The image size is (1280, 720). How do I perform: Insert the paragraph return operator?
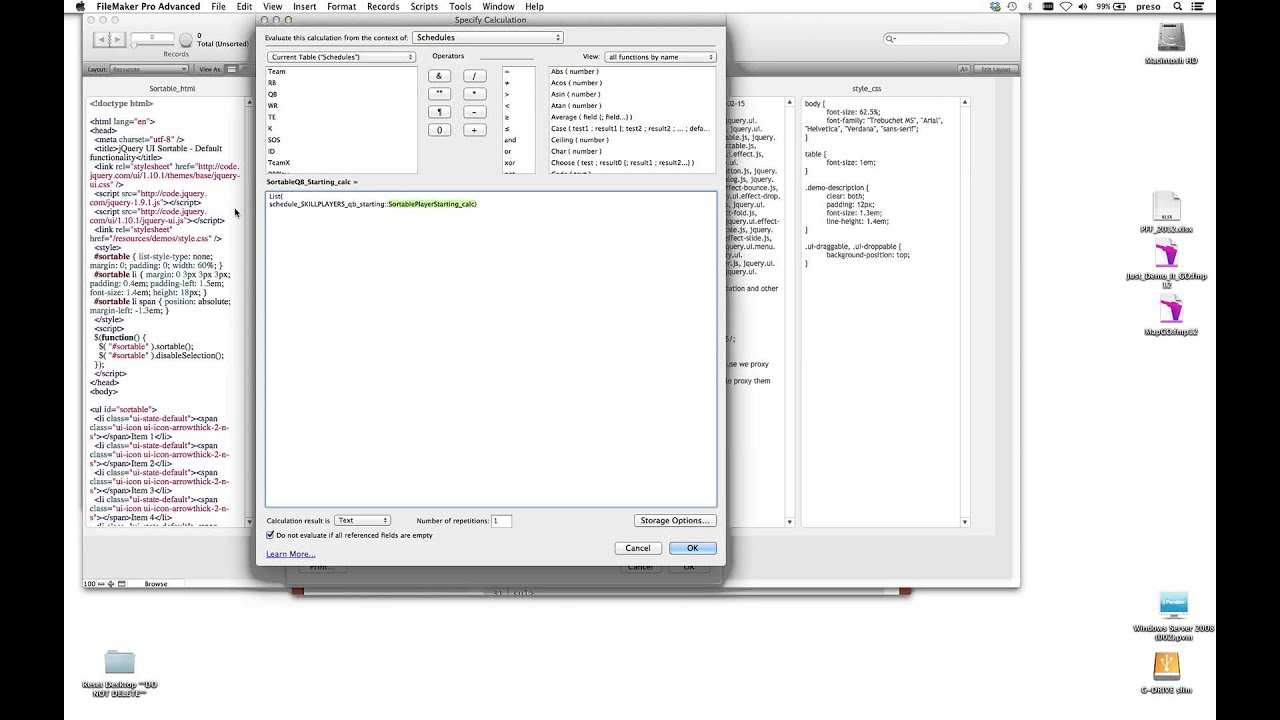438,112
